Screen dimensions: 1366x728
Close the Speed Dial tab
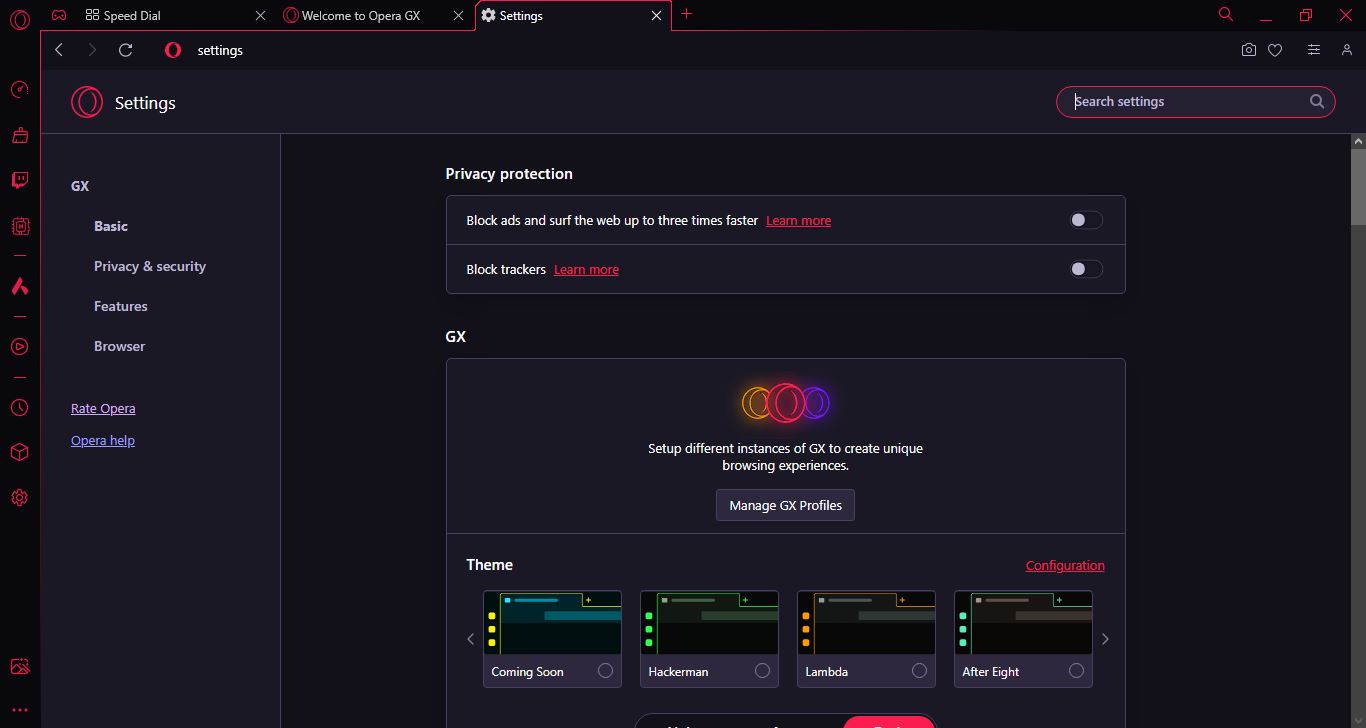(x=261, y=15)
